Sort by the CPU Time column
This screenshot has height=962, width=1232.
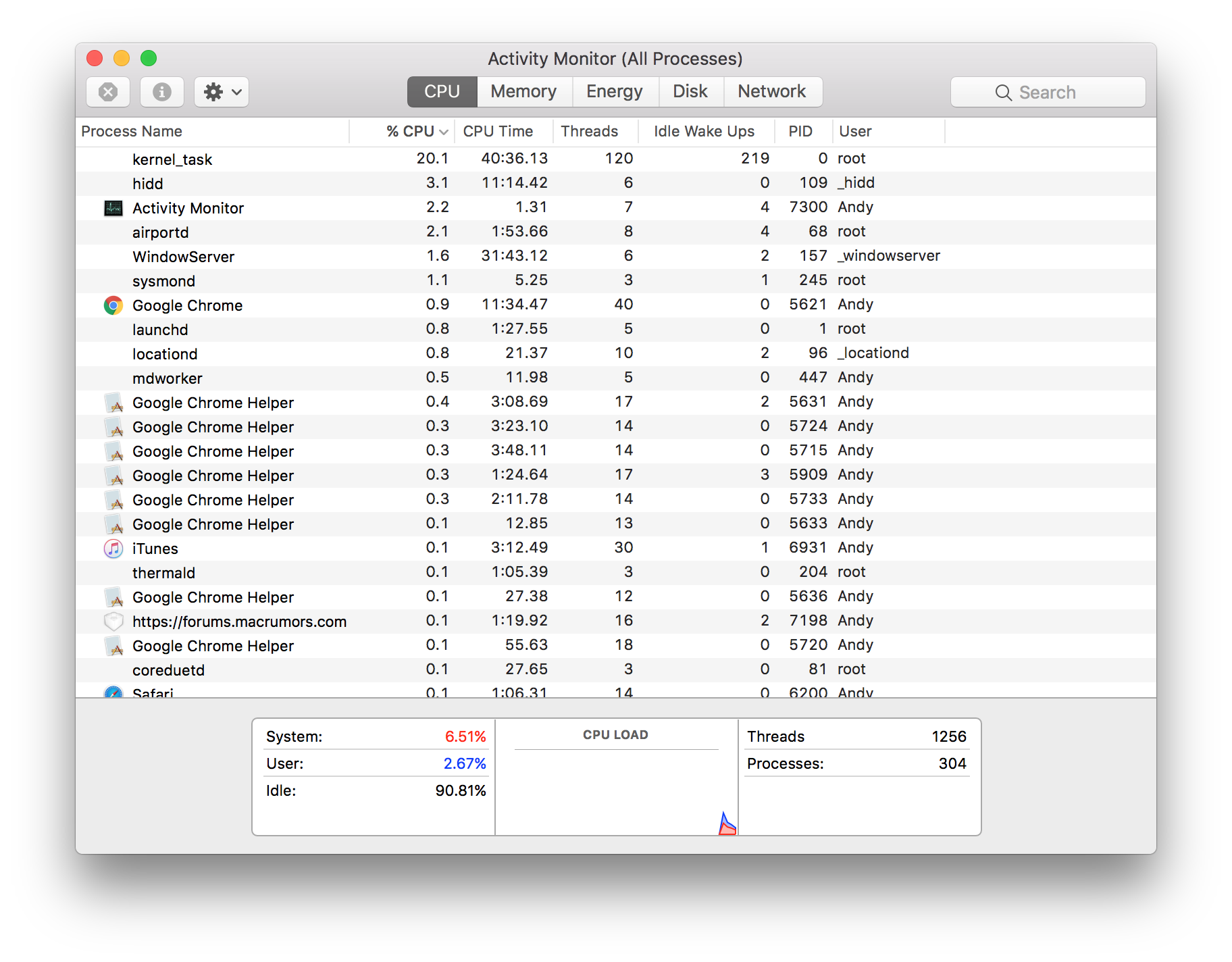click(x=504, y=131)
